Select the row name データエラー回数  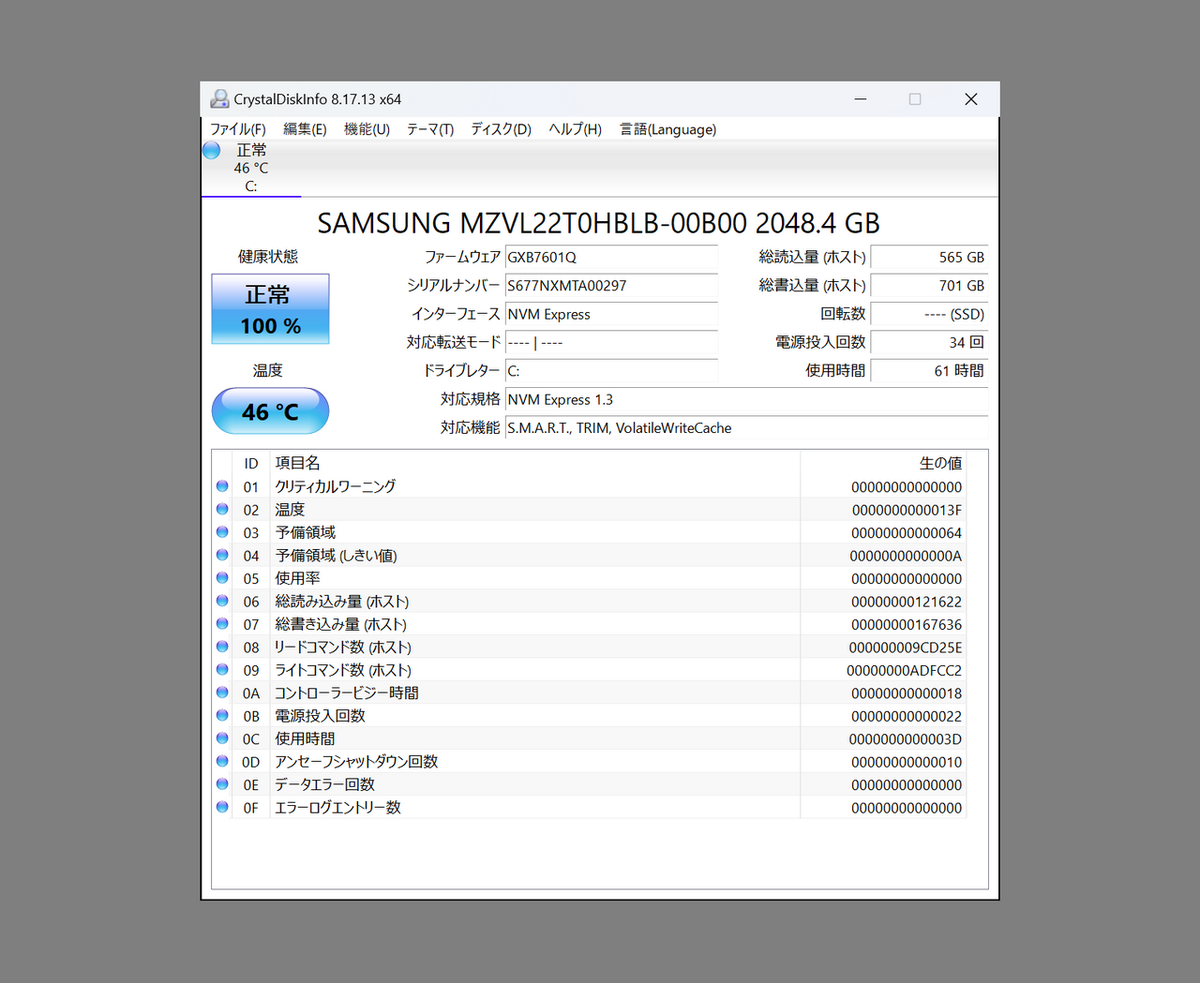point(325,784)
